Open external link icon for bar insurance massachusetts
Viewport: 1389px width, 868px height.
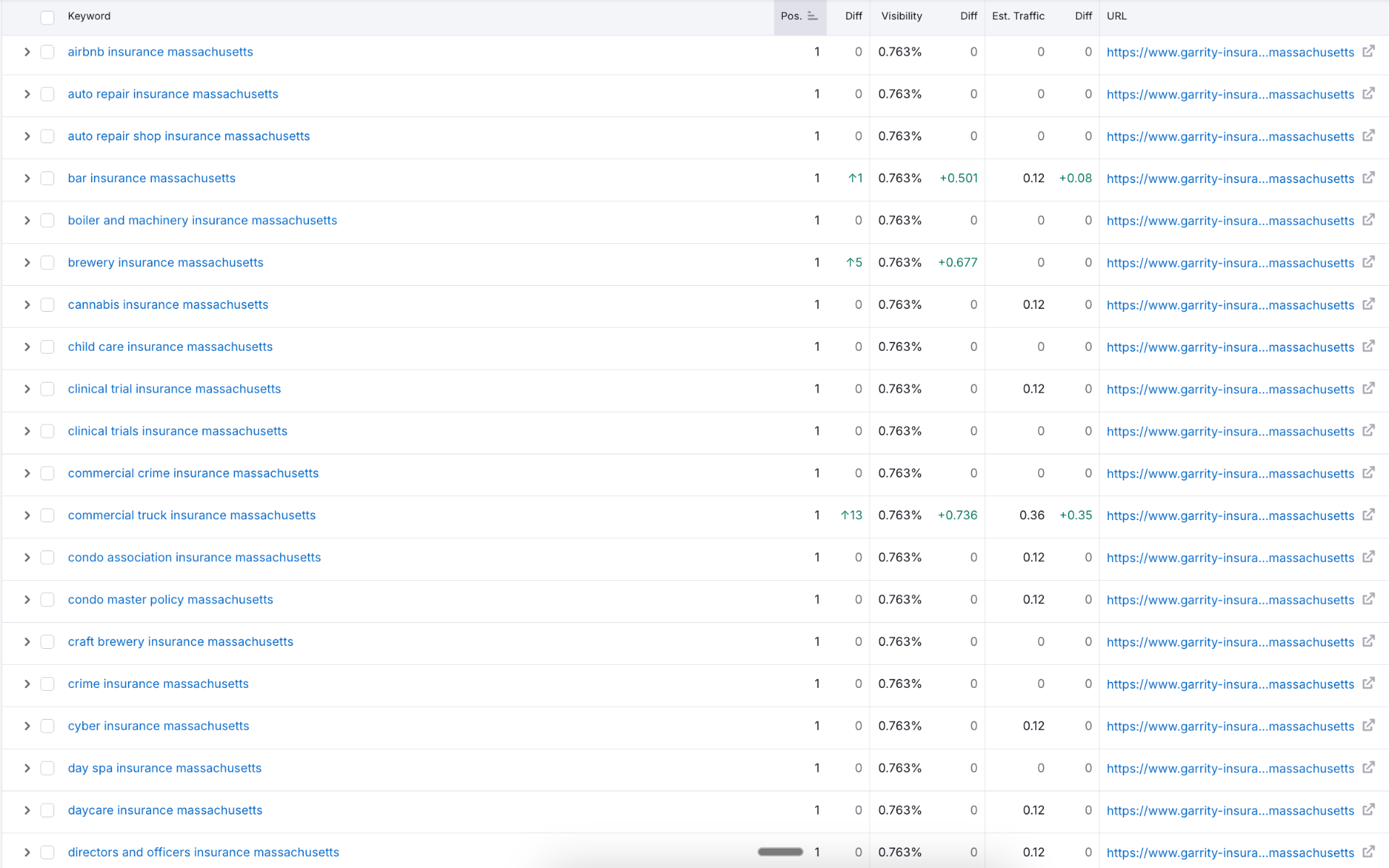(1368, 178)
